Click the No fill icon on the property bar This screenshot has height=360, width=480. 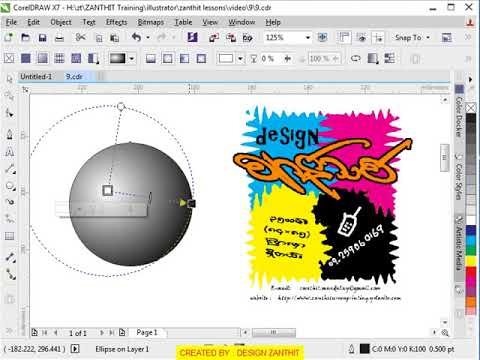[x=9, y=59]
